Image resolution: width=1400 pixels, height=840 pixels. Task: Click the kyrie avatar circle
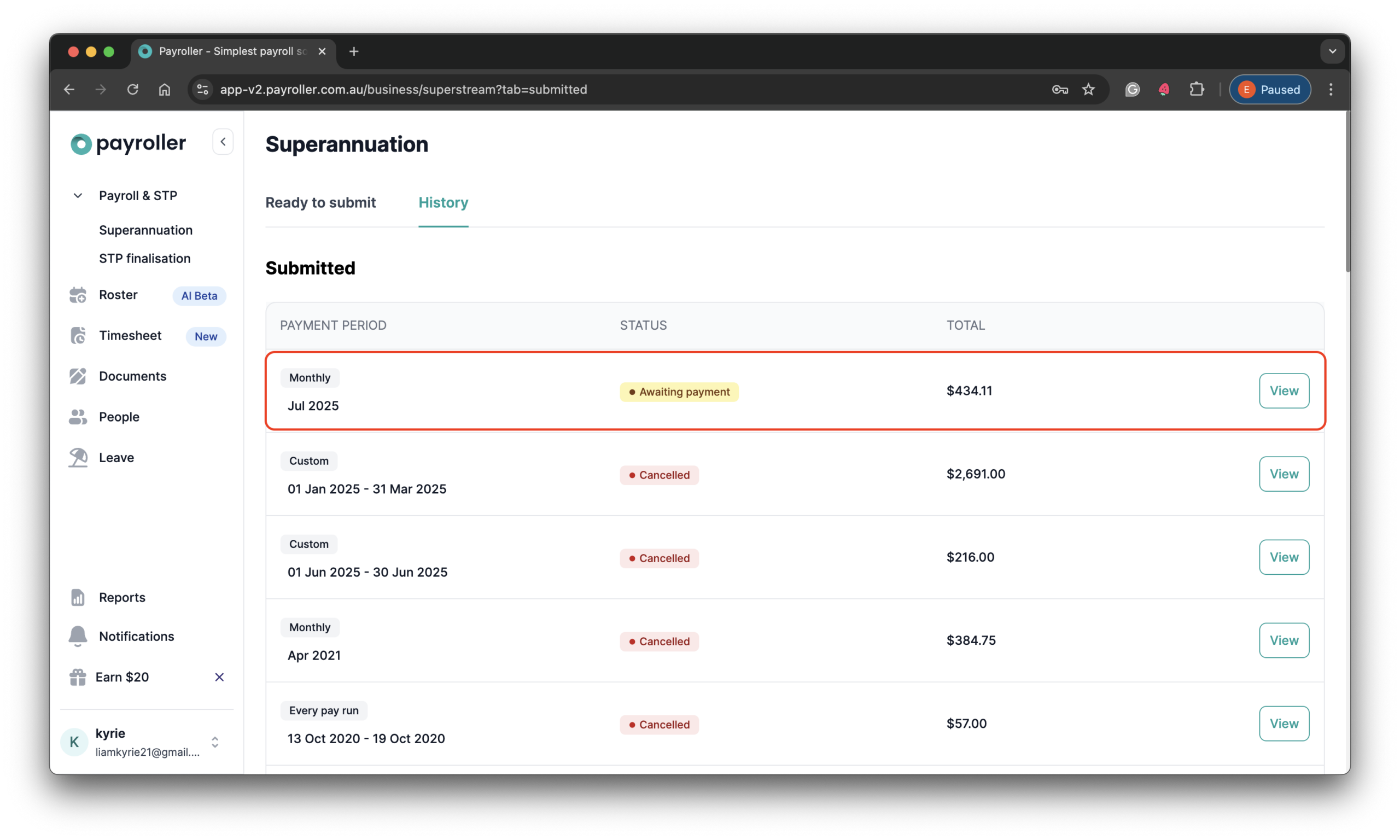coord(74,742)
